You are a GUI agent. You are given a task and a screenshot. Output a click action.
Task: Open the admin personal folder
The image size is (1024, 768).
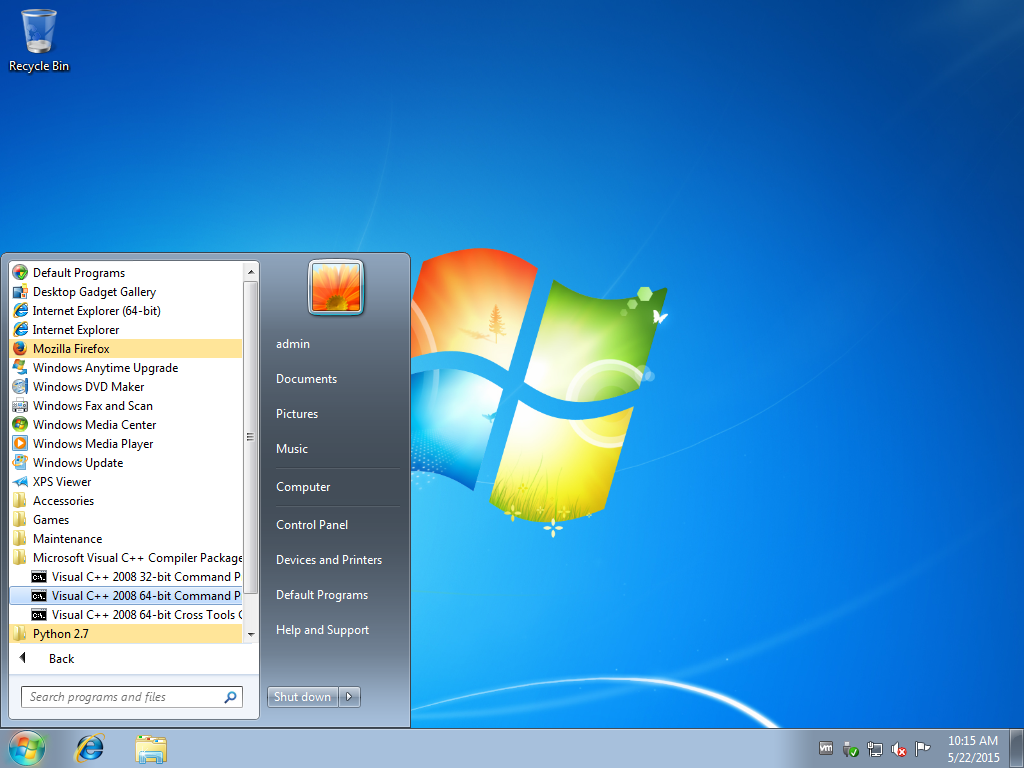click(x=293, y=344)
